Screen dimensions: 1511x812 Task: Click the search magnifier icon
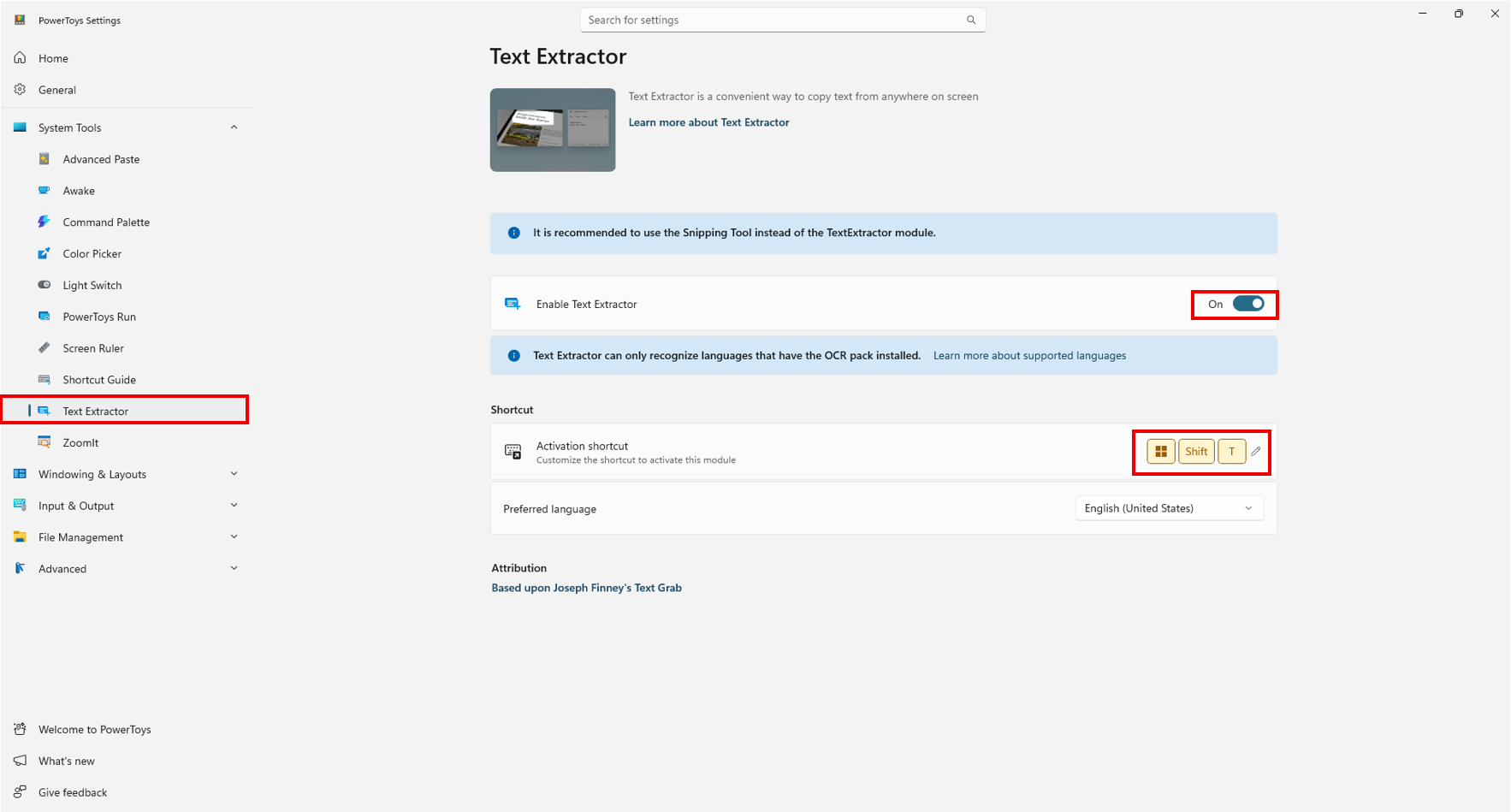point(971,20)
